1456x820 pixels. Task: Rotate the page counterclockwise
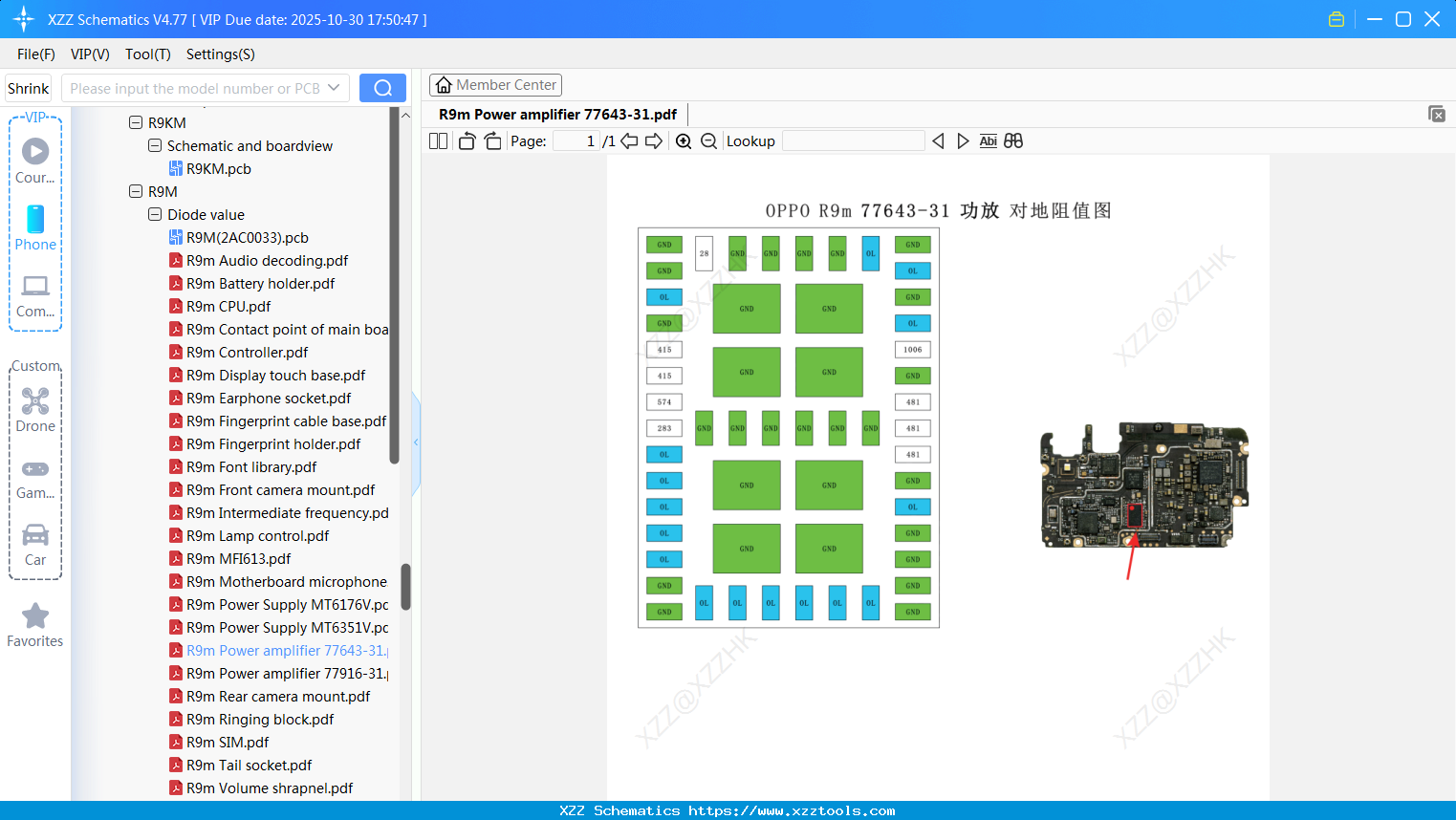pyautogui.click(x=467, y=141)
